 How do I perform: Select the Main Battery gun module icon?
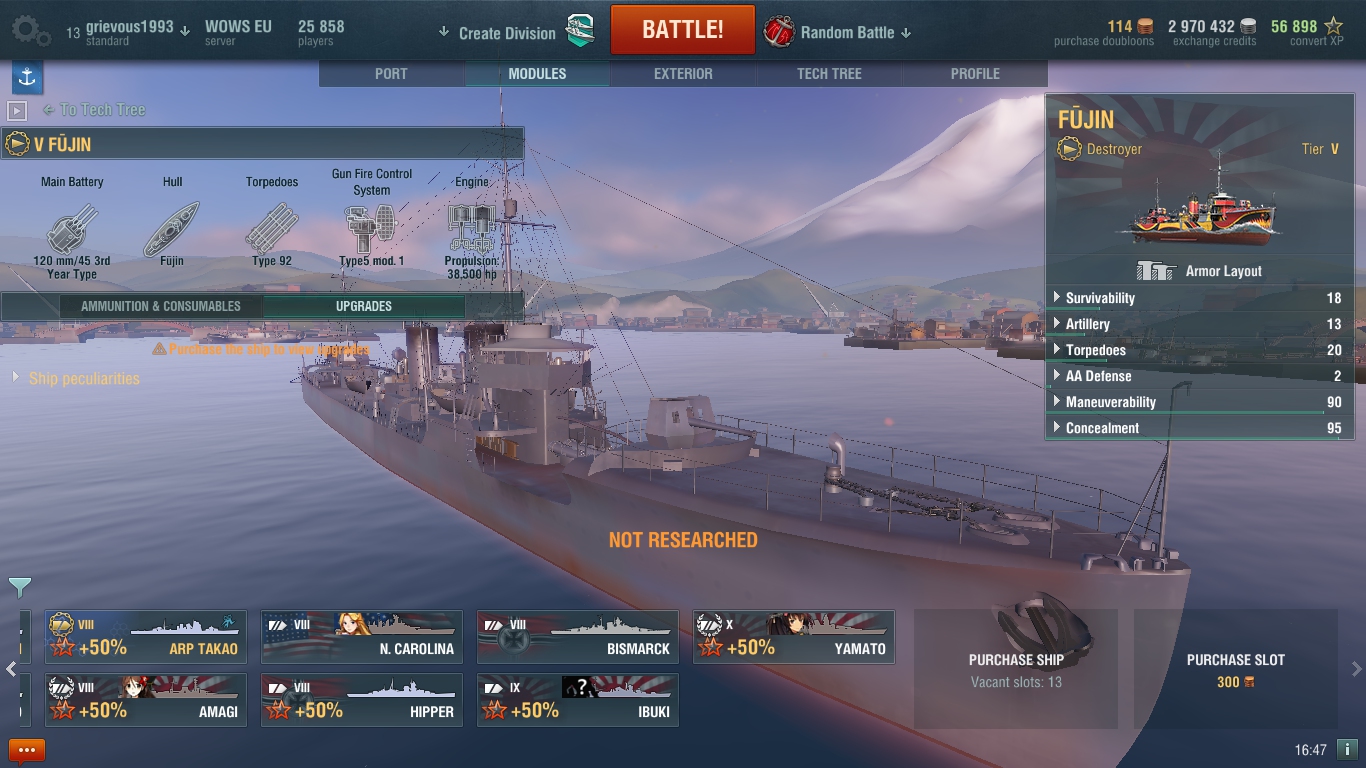72,229
